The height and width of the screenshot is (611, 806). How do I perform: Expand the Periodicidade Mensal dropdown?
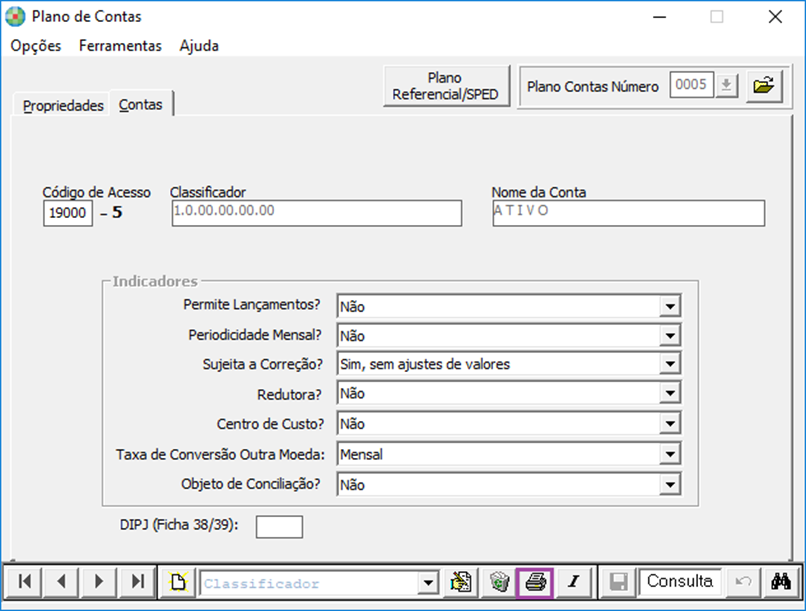670,336
